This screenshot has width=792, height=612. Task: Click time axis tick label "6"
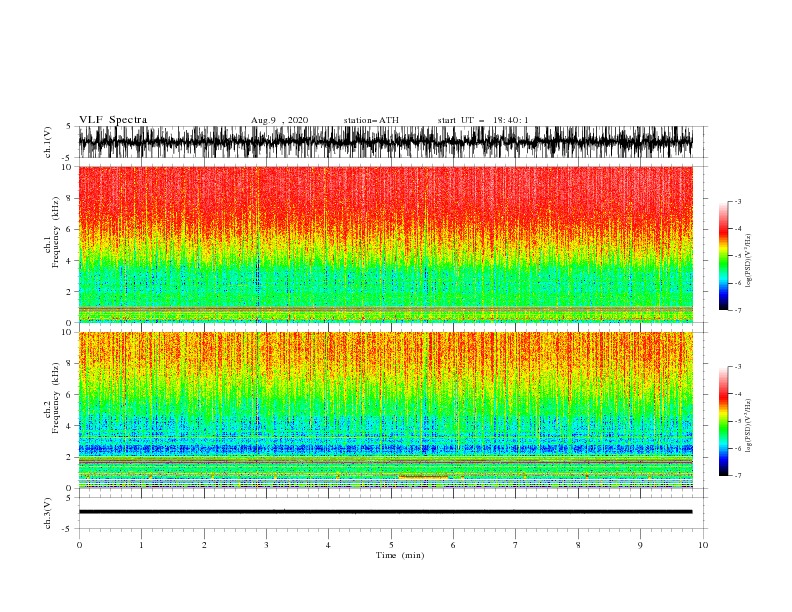[453, 545]
